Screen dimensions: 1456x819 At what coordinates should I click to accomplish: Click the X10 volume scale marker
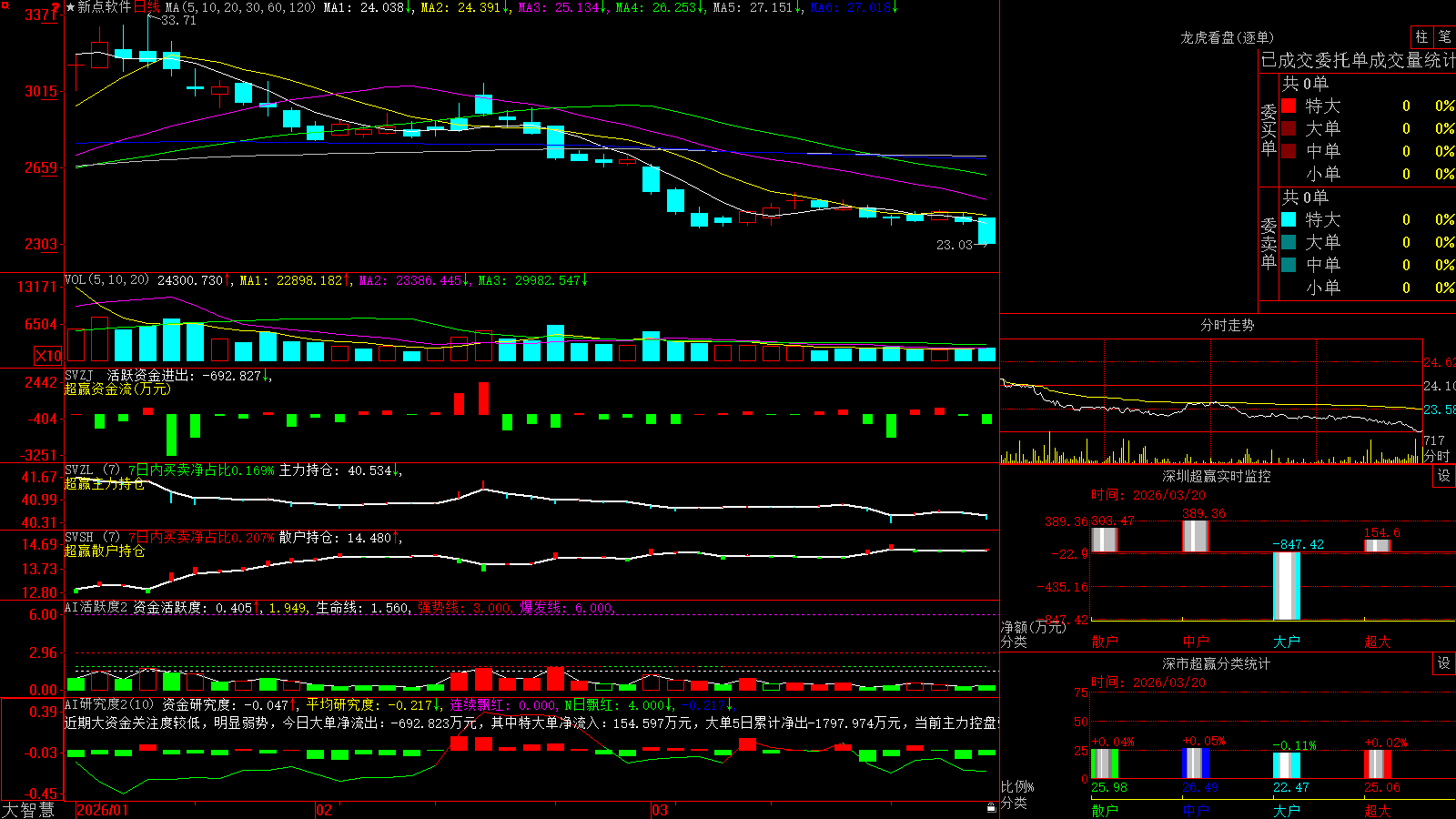[x=48, y=356]
